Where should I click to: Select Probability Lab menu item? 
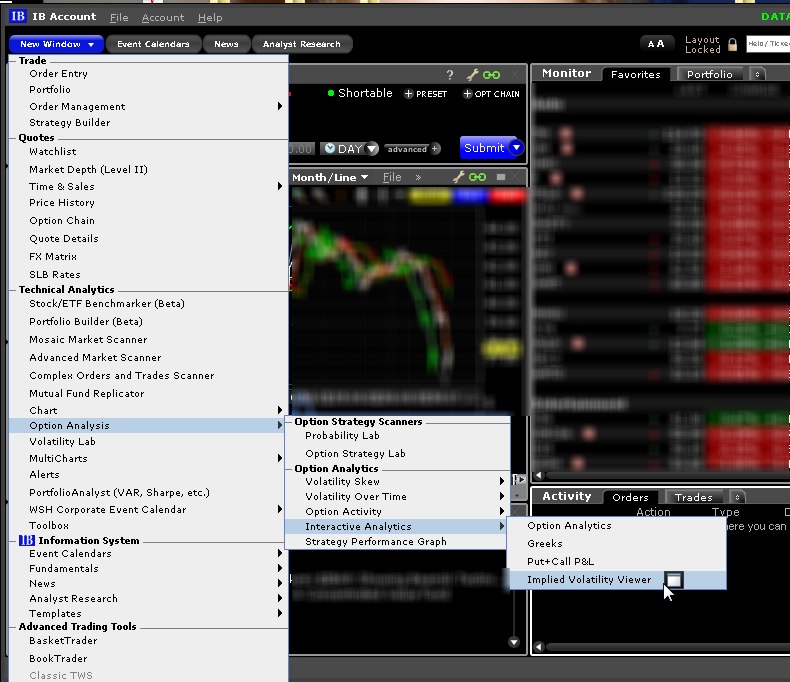click(x=398, y=436)
